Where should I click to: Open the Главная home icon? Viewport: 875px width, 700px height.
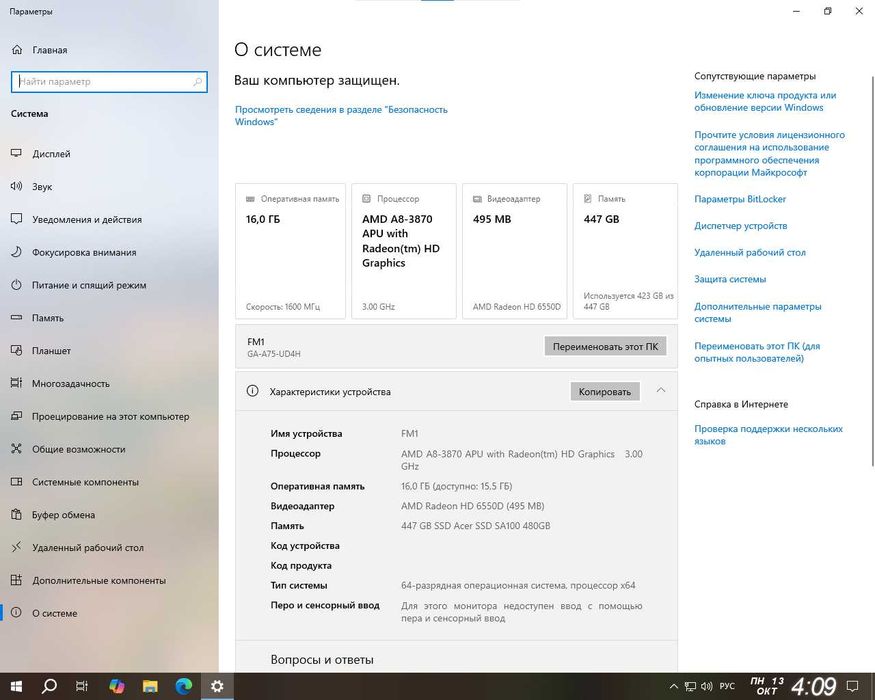[17, 50]
